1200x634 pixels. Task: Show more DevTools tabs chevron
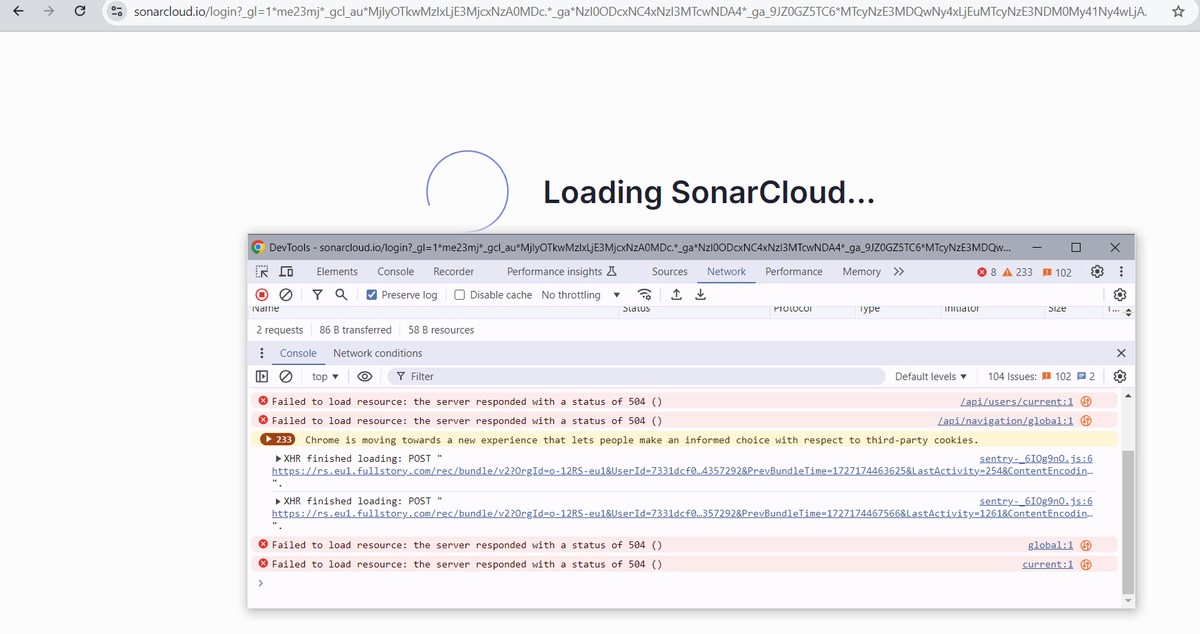[x=899, y=272]
